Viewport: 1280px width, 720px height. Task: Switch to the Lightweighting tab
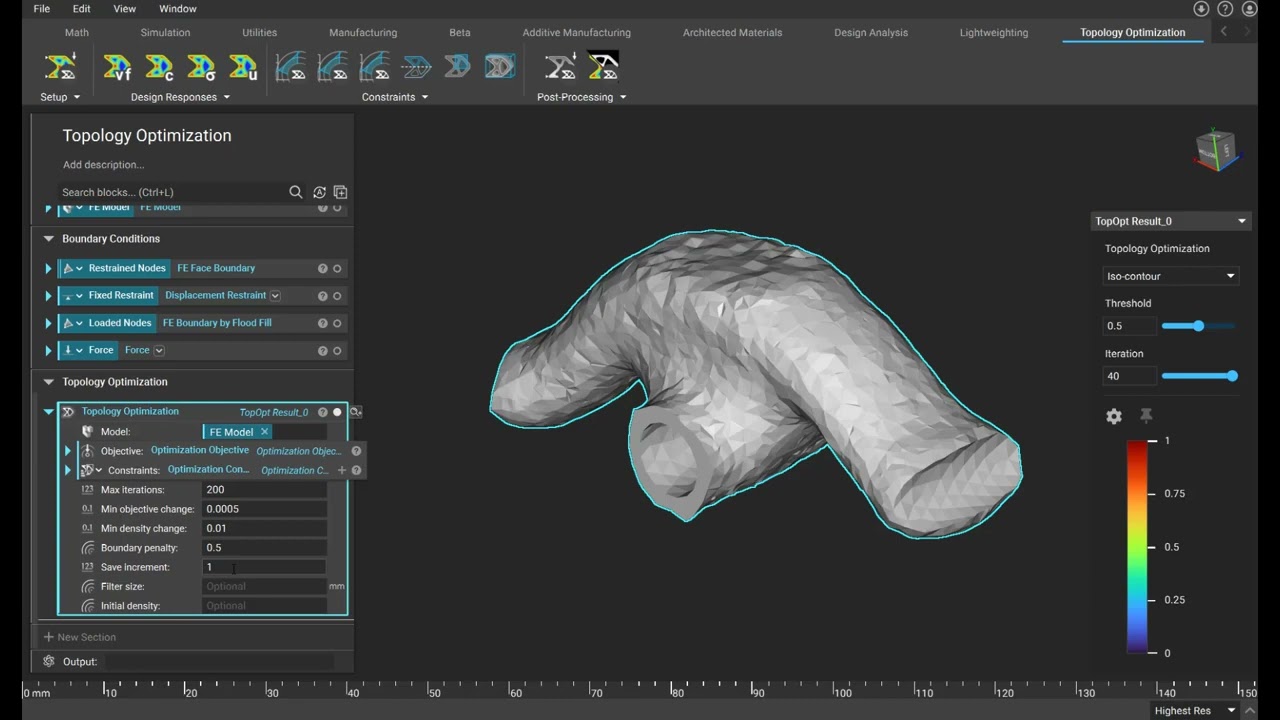click(993, 32)
